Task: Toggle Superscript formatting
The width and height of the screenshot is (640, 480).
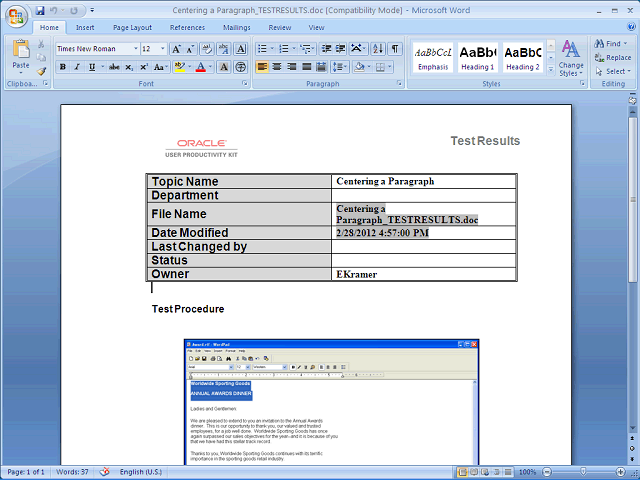Action: (144, 67)
